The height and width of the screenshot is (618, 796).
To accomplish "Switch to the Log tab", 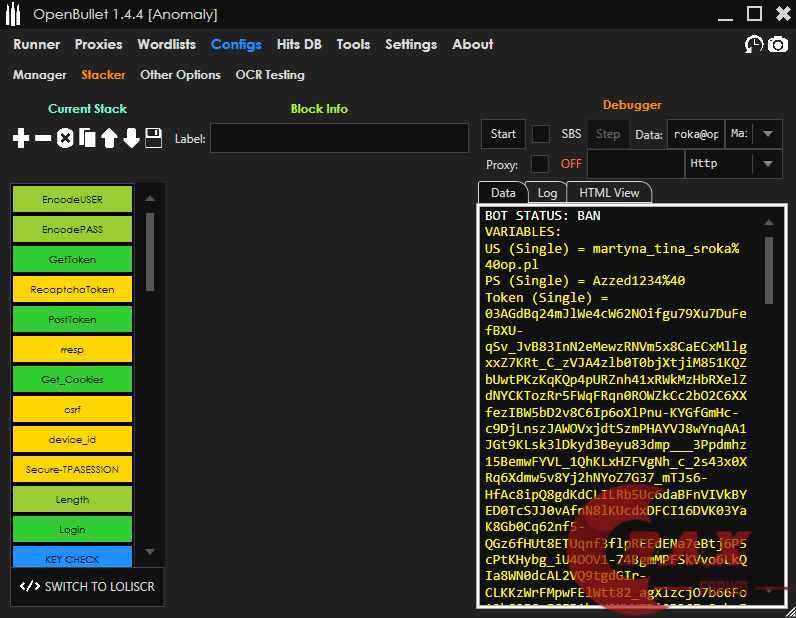I will pyautogui.click(x=547, y=193).
